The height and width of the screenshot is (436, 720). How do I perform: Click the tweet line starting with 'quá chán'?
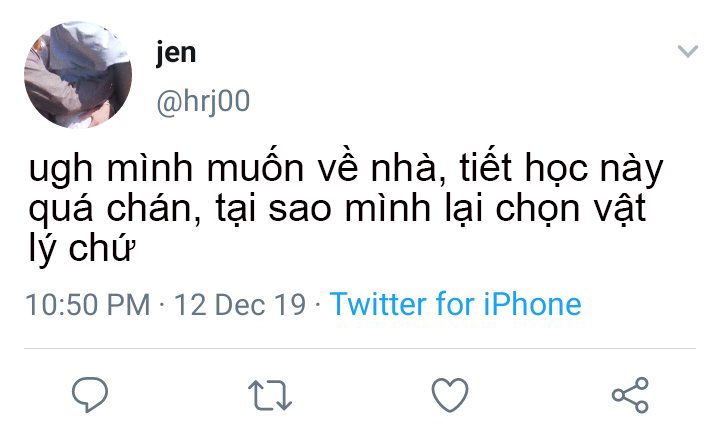click(x=338, y=210)
